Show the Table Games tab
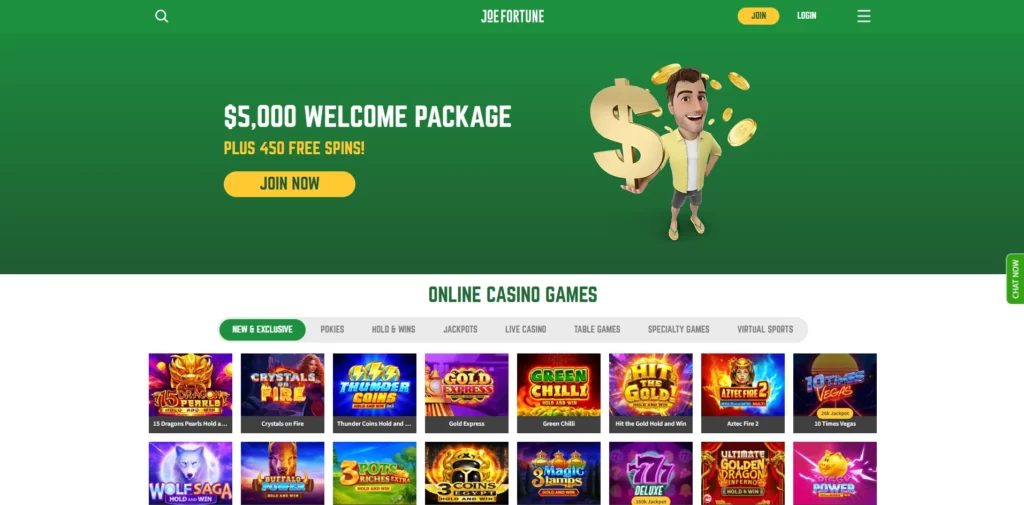The width and height of the screenshot is (1024, 505). tap(597, 329)
